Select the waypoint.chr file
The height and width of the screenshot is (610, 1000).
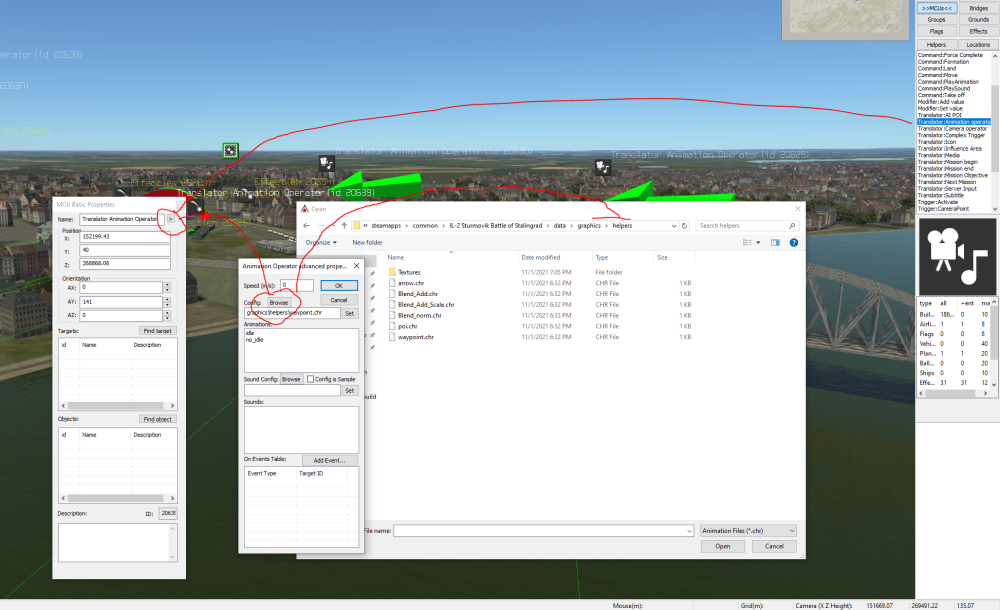tap(415, 337)
